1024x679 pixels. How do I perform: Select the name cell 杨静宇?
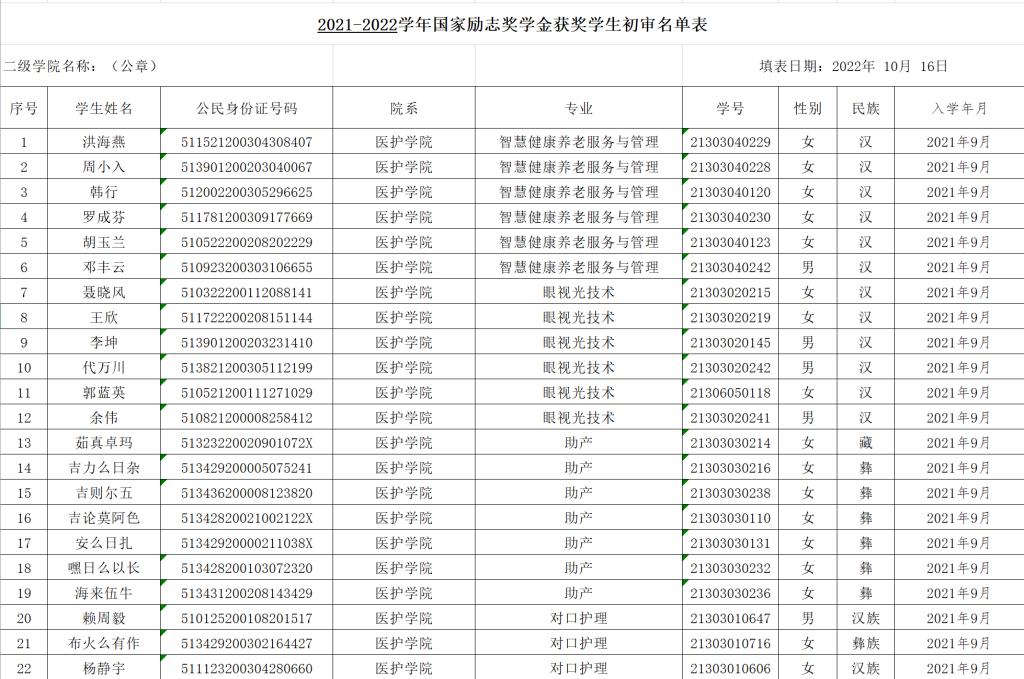point(104,668)
